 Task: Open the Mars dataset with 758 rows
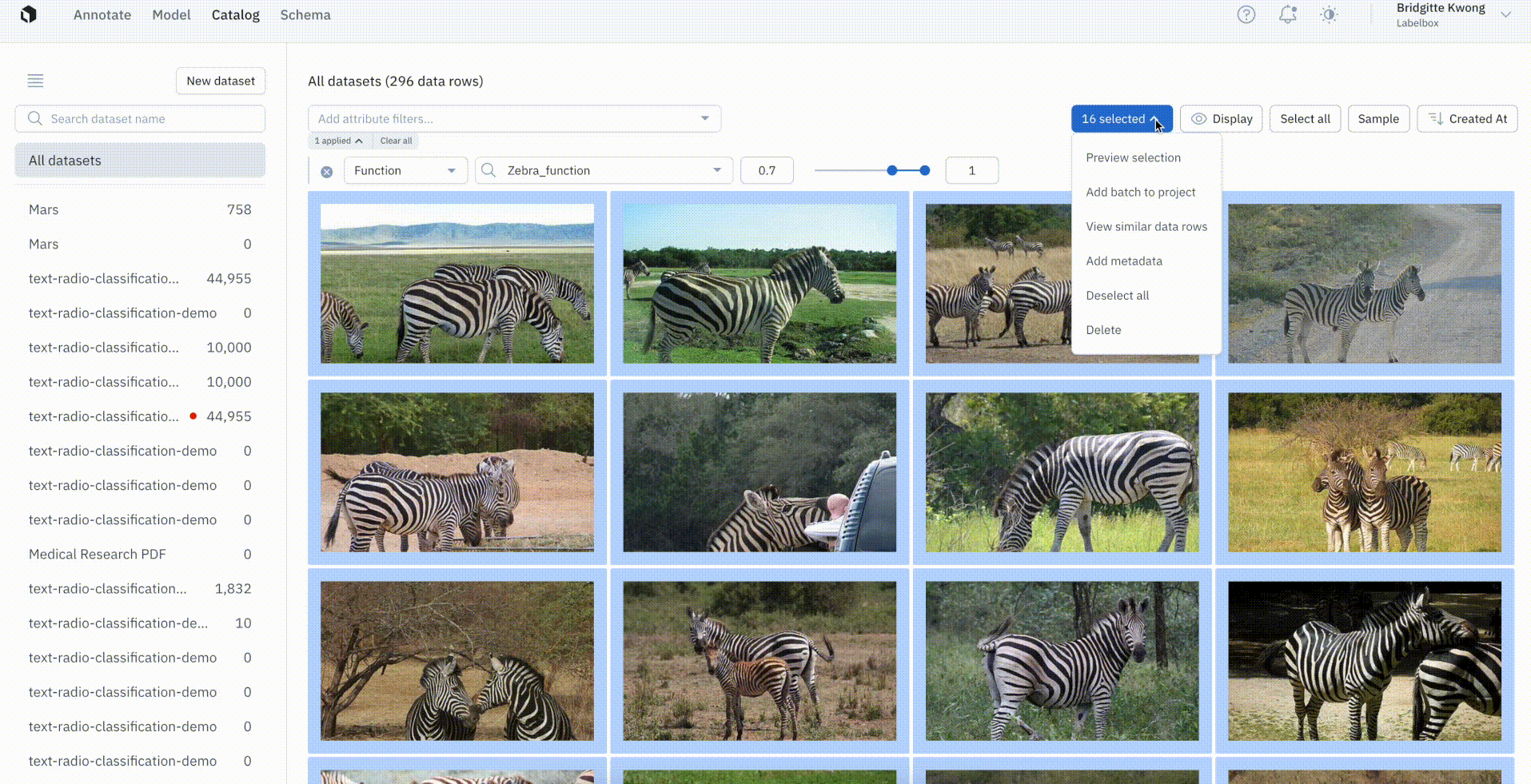click(140, 209)
